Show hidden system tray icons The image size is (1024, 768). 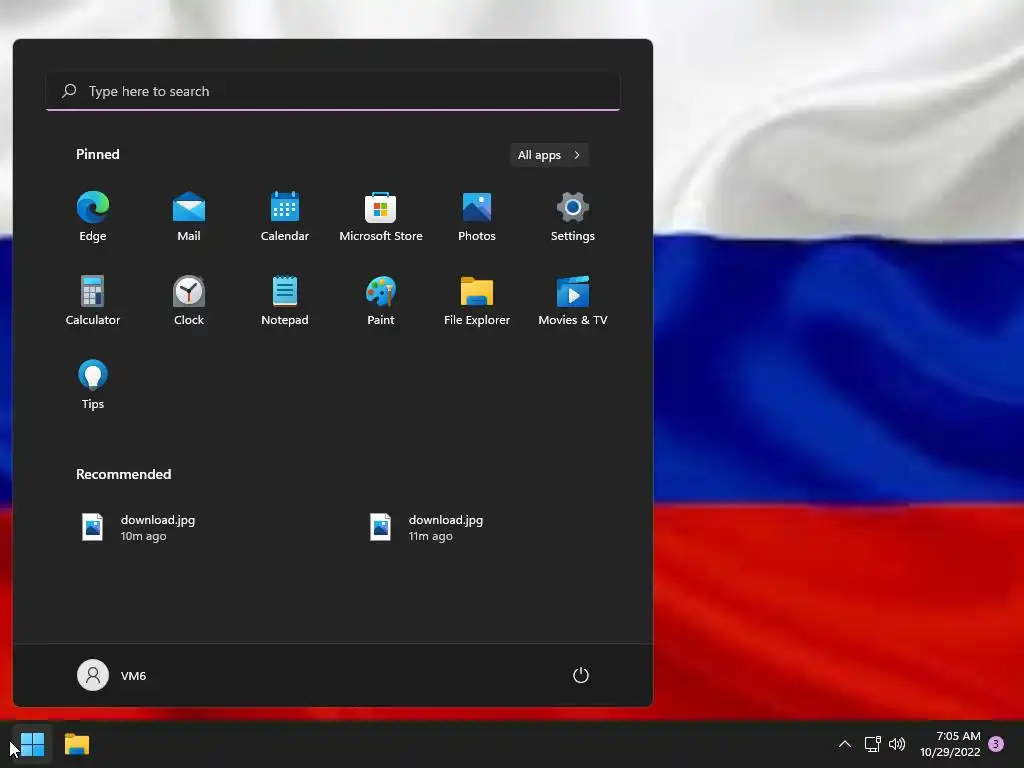coord(844,744)
